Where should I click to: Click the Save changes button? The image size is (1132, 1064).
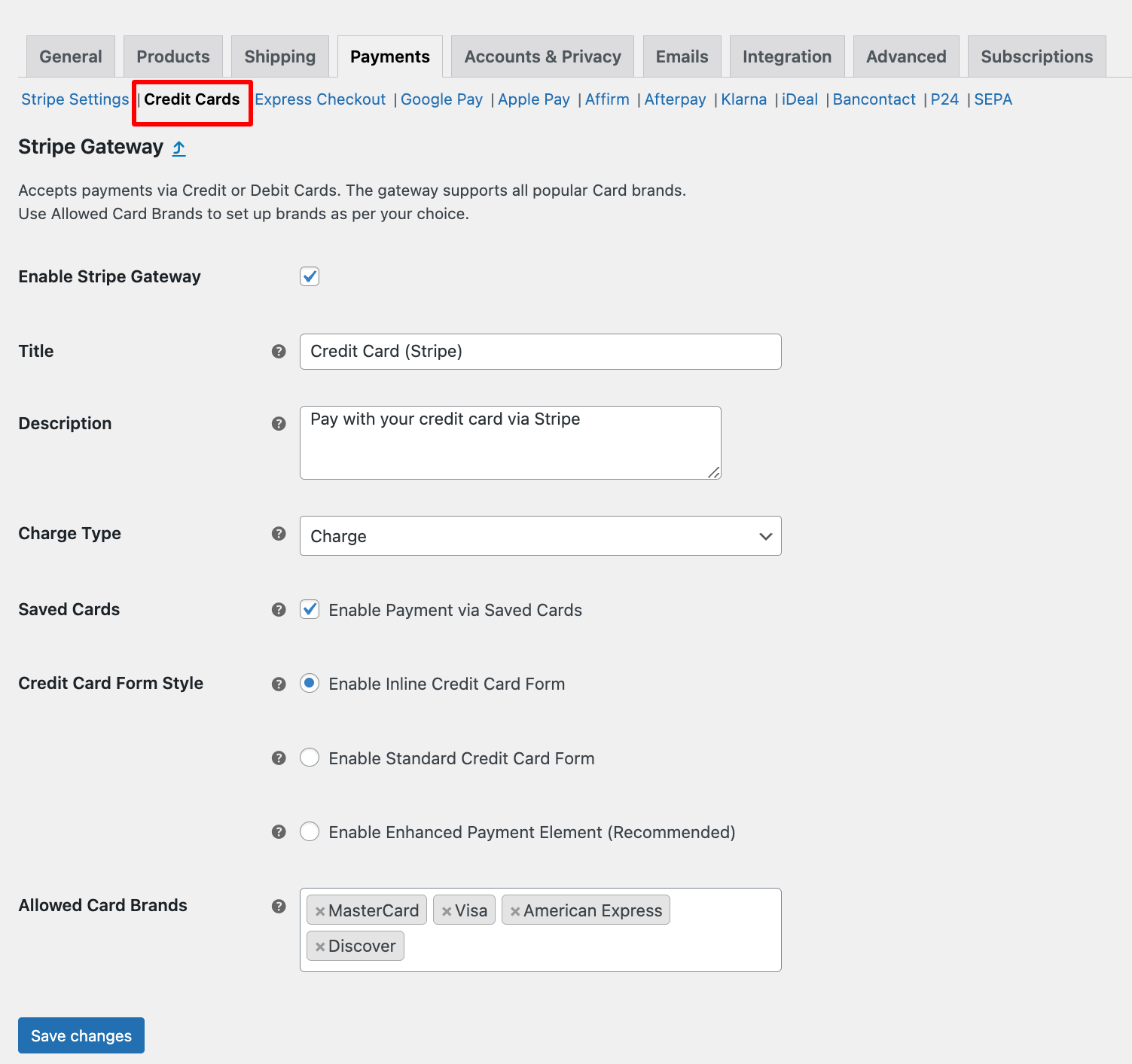(81, 1035)
